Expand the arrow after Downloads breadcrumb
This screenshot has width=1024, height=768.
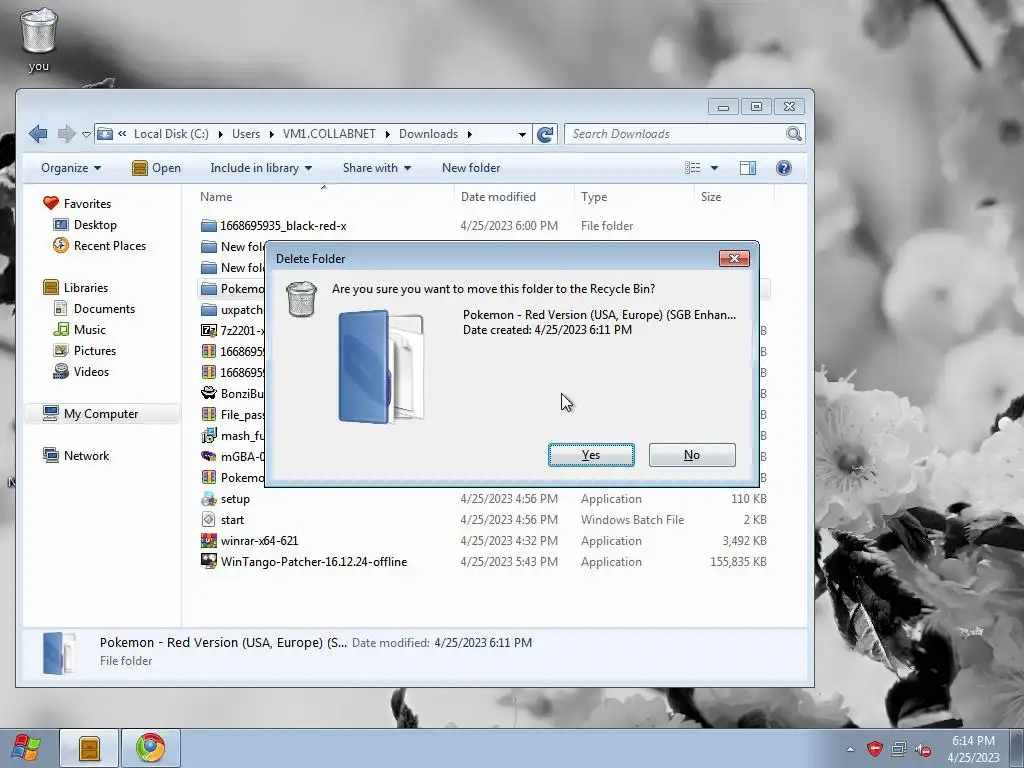tap(469, 135)
